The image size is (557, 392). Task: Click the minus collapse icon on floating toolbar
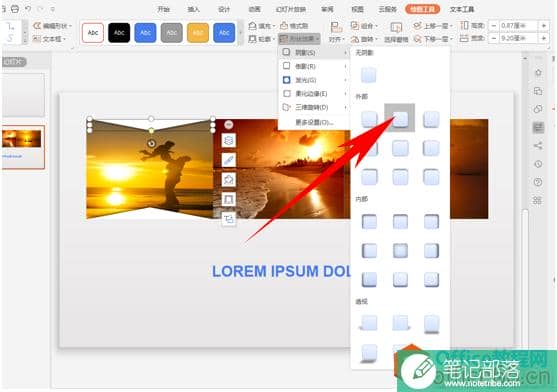pos(229,124)
